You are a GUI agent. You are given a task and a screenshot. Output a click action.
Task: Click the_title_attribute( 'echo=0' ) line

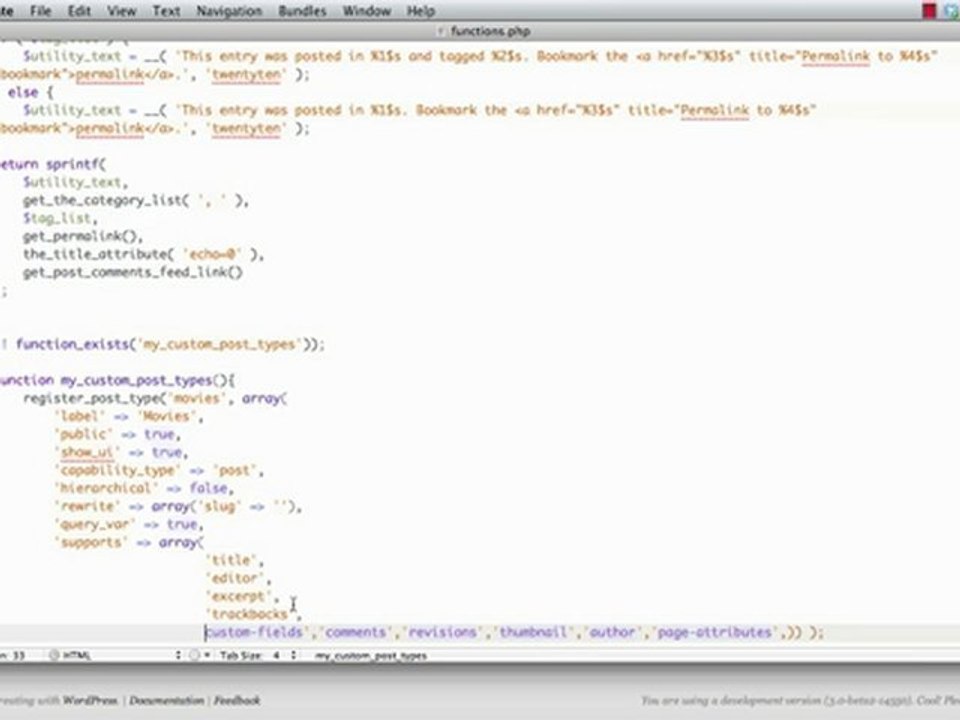(x=143, y=254)
